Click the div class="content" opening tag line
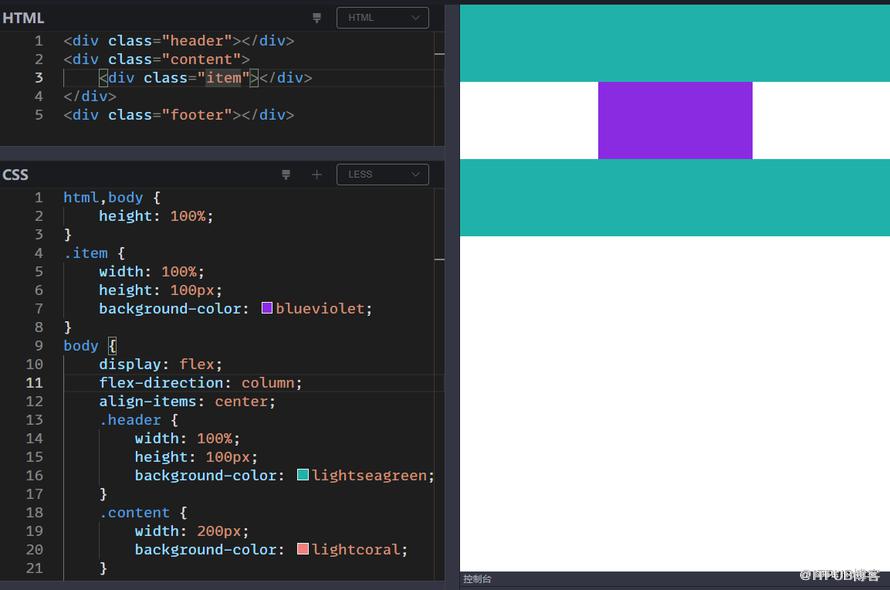 tap(157, 59)
